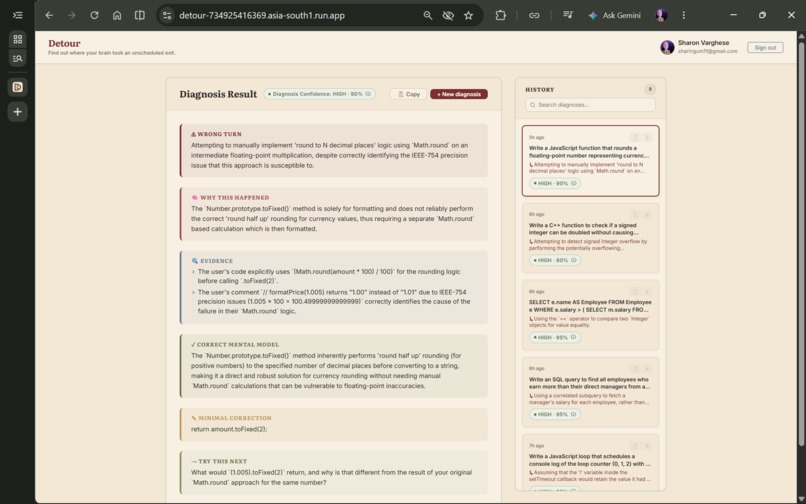The height and width of the screenshot is (504, 806).
Task: Click the History count badge
Action: click(x=650, y=89)
